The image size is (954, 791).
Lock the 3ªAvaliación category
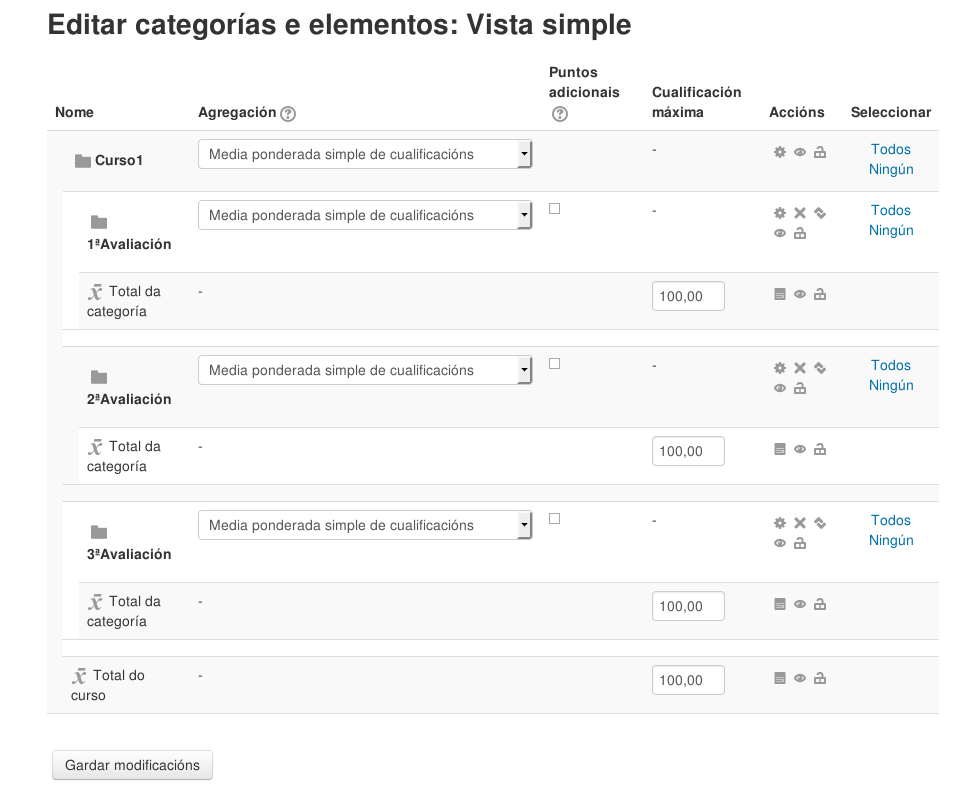click(799, 543)
